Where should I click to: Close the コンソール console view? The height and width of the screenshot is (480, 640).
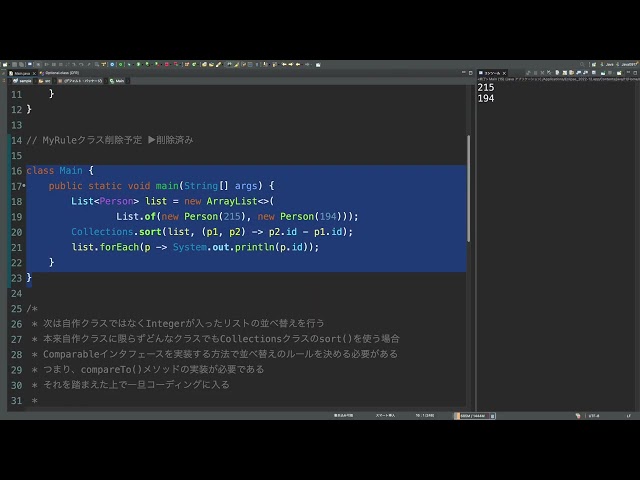(504, 73)
